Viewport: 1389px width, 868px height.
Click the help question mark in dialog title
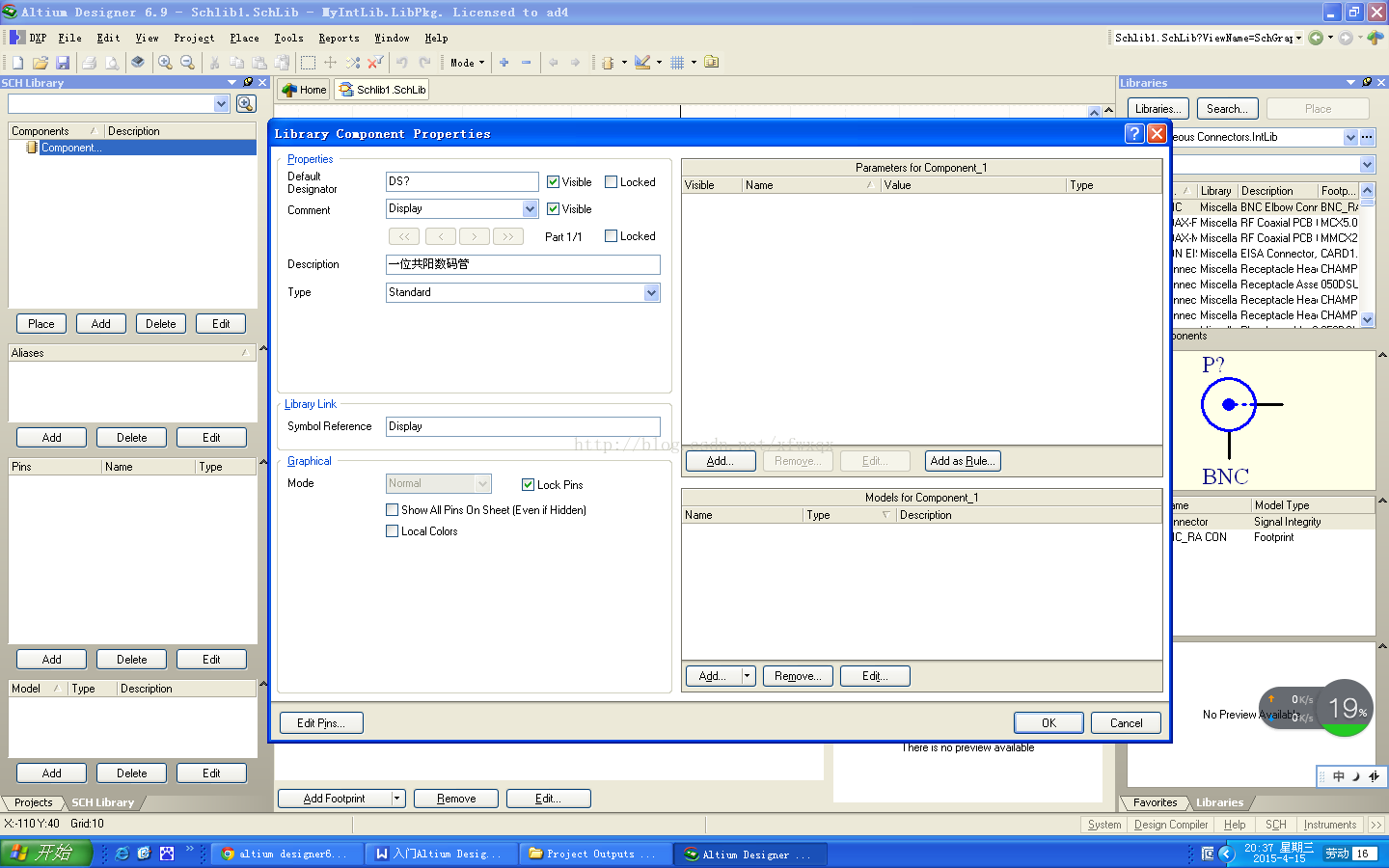click(1134, 134)
